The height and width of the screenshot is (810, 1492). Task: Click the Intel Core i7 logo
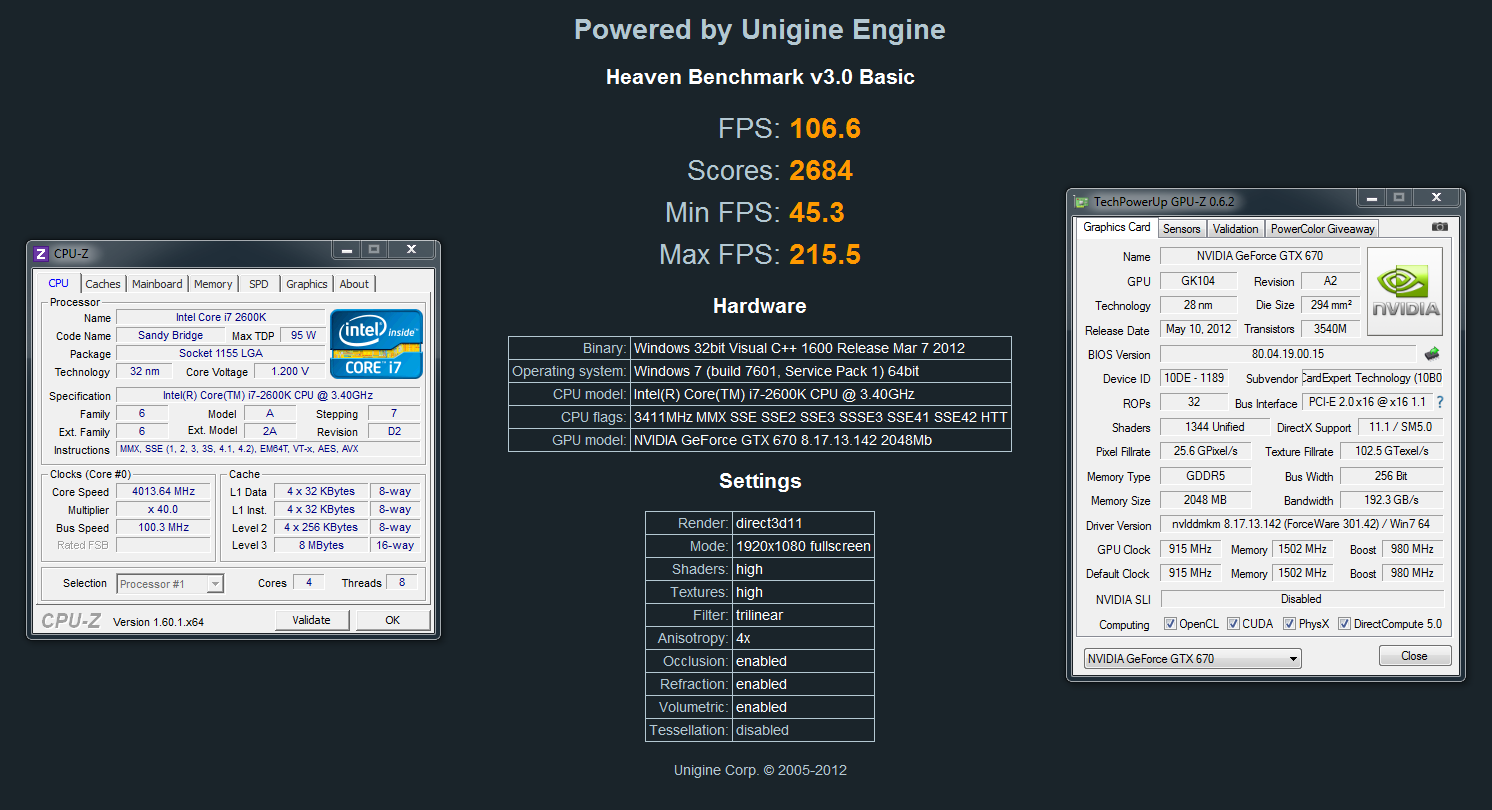pos(376,343)
